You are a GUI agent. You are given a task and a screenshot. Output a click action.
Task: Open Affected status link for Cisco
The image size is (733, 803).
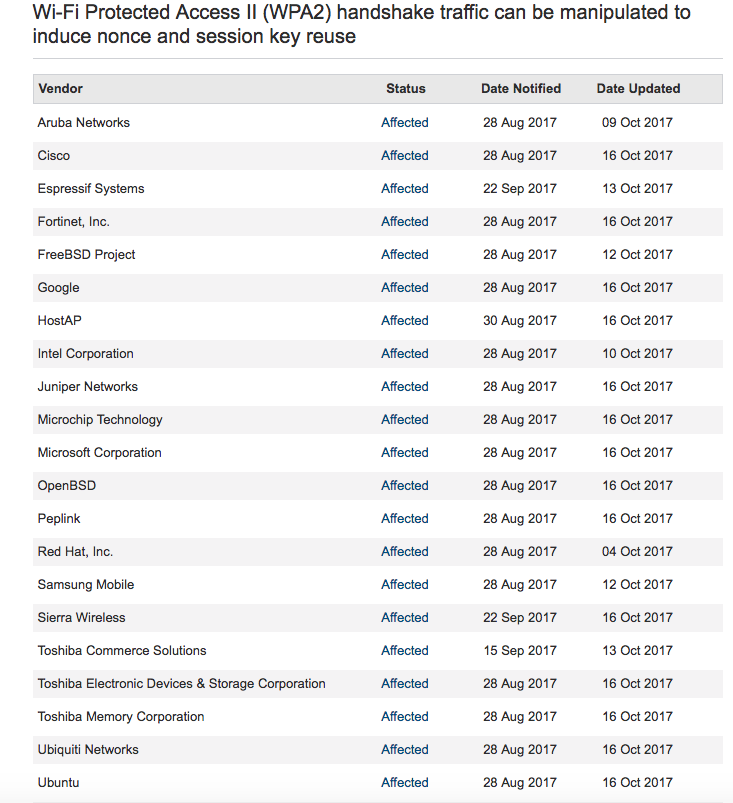tap(404, 156)
